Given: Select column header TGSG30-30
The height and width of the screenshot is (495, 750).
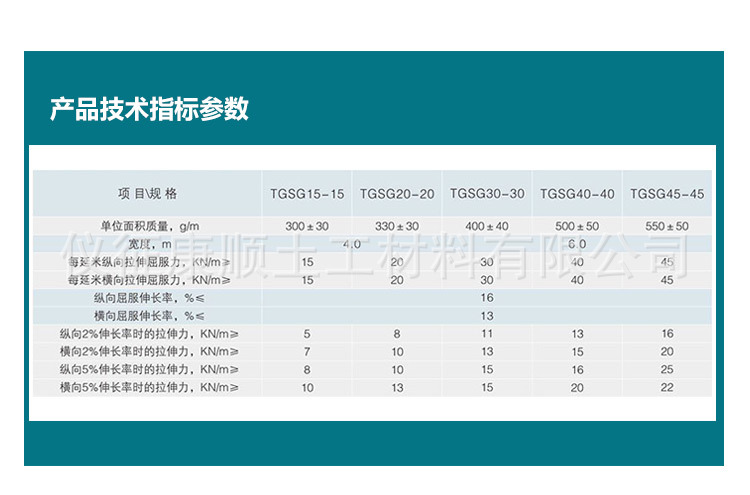Looking at the screenshot, I should coord(487,194).
